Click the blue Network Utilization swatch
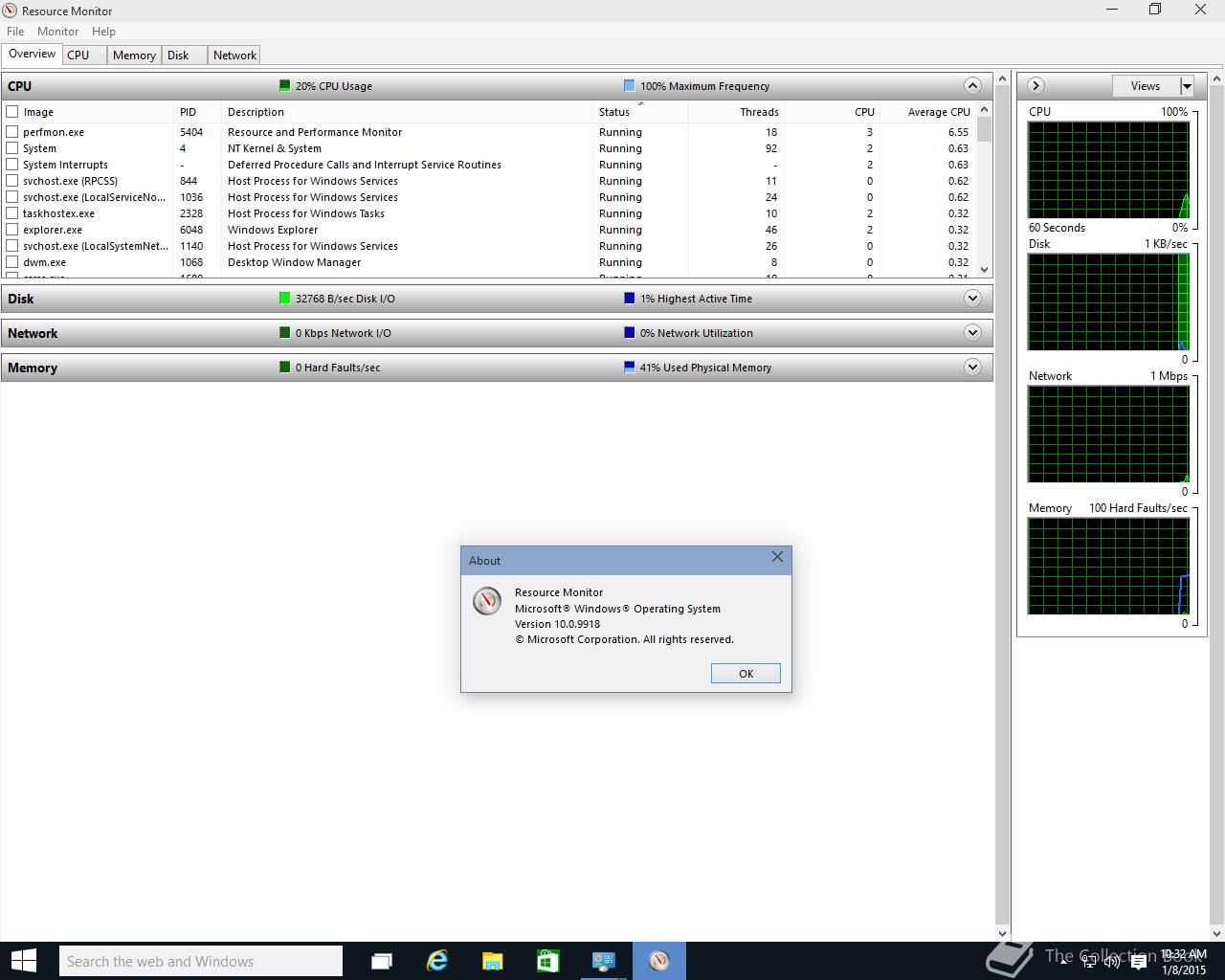 tap(629, 333)
